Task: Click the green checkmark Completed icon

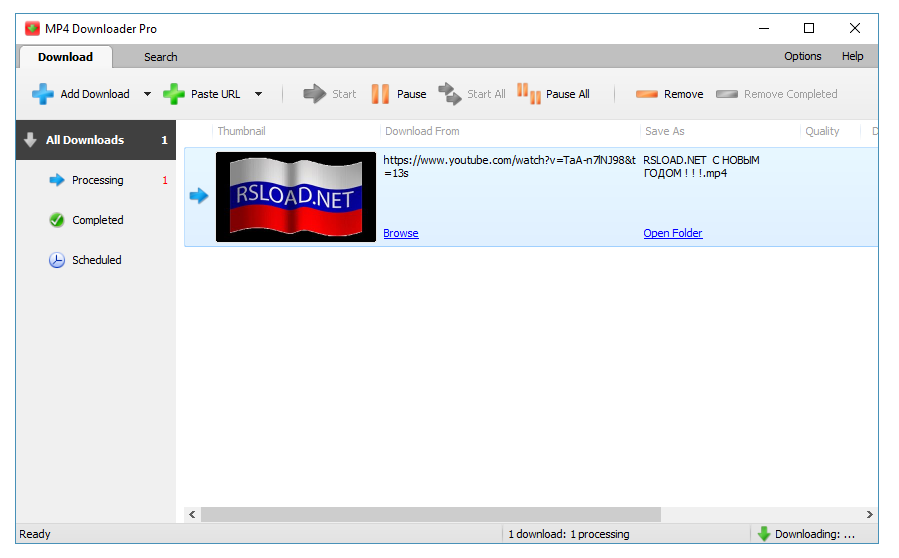Action: [57, 220]
